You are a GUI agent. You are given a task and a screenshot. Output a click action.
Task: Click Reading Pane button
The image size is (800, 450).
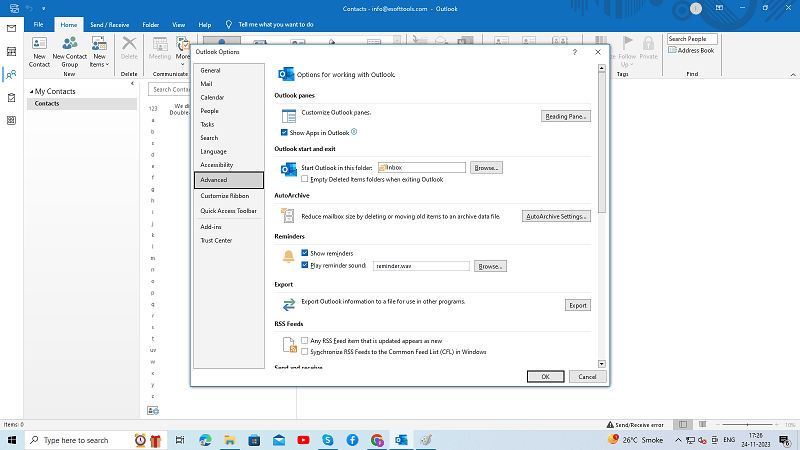pos(566,116)
